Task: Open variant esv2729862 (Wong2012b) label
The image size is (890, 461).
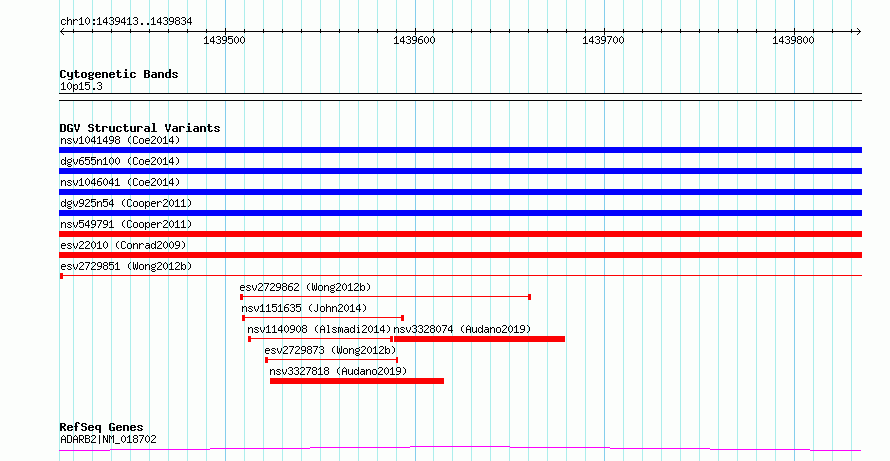Action: pos(305,287)
